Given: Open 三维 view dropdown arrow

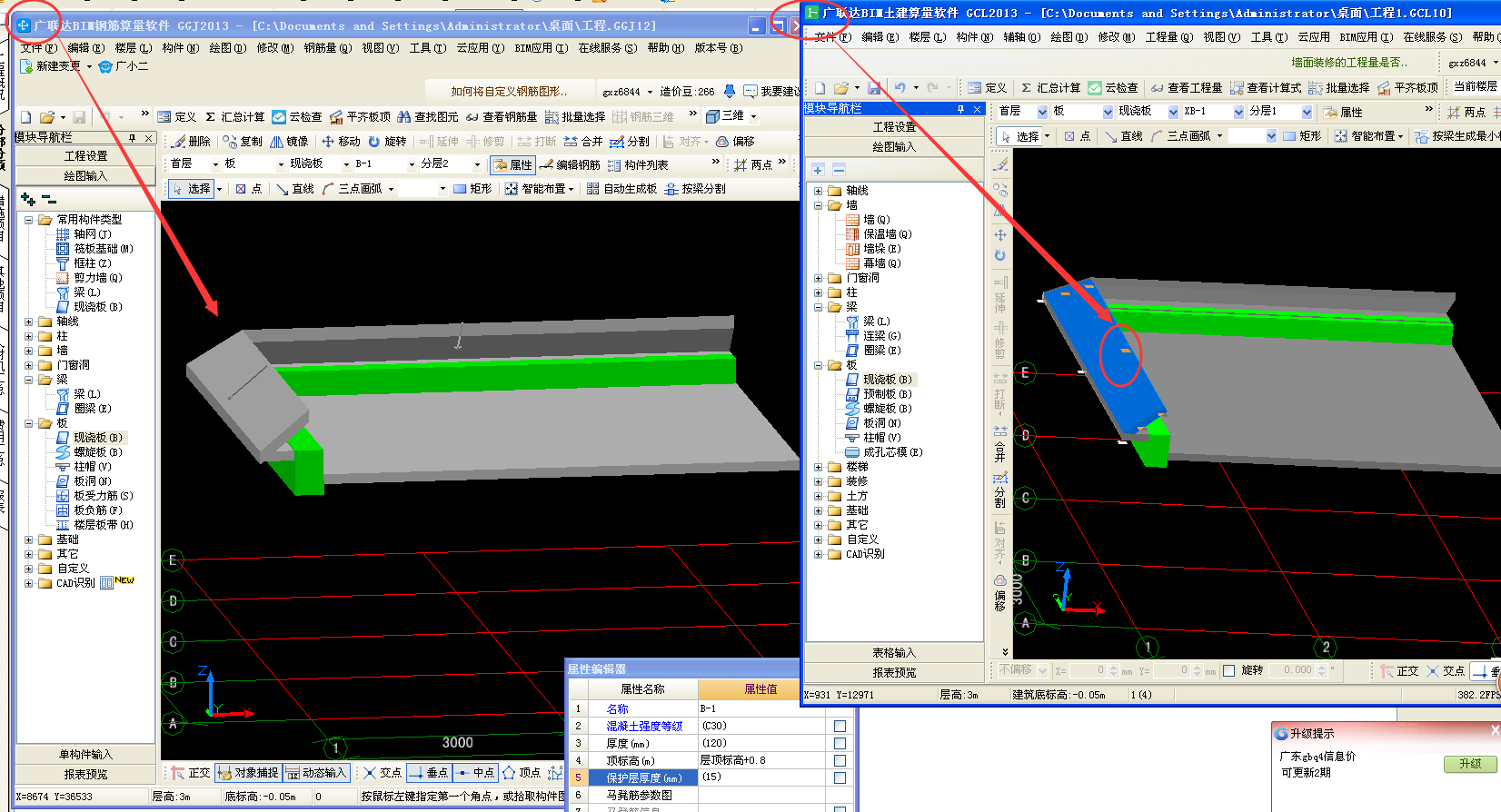Looking at the screenshot, I should 753,116.
